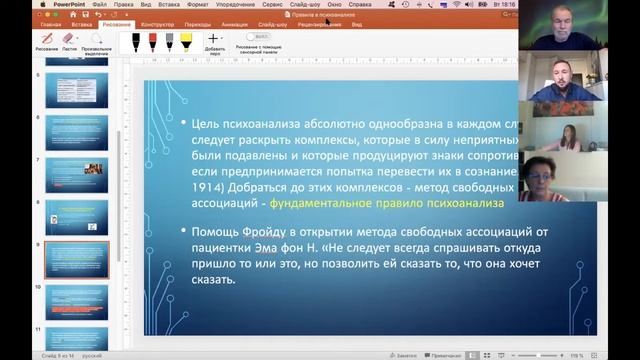Click the Примечания (Comments) status bar button

(443, 356)
